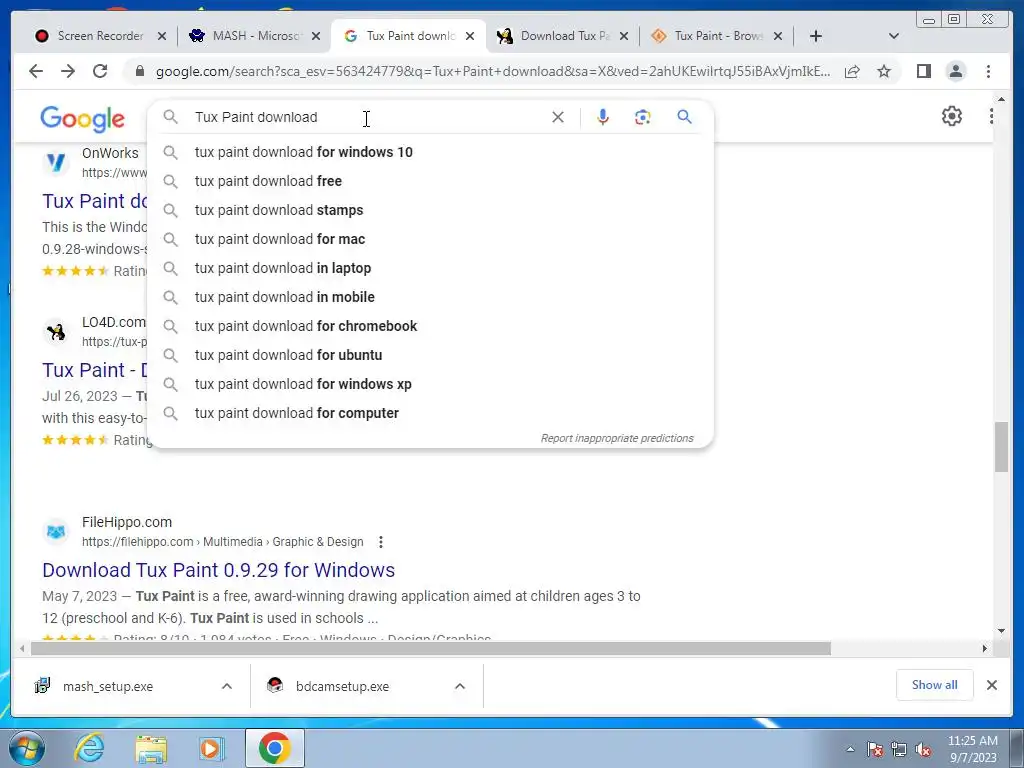Expand options for bdcamsetup.exe download
This screenshot has width=1024, height=768.
460,686
